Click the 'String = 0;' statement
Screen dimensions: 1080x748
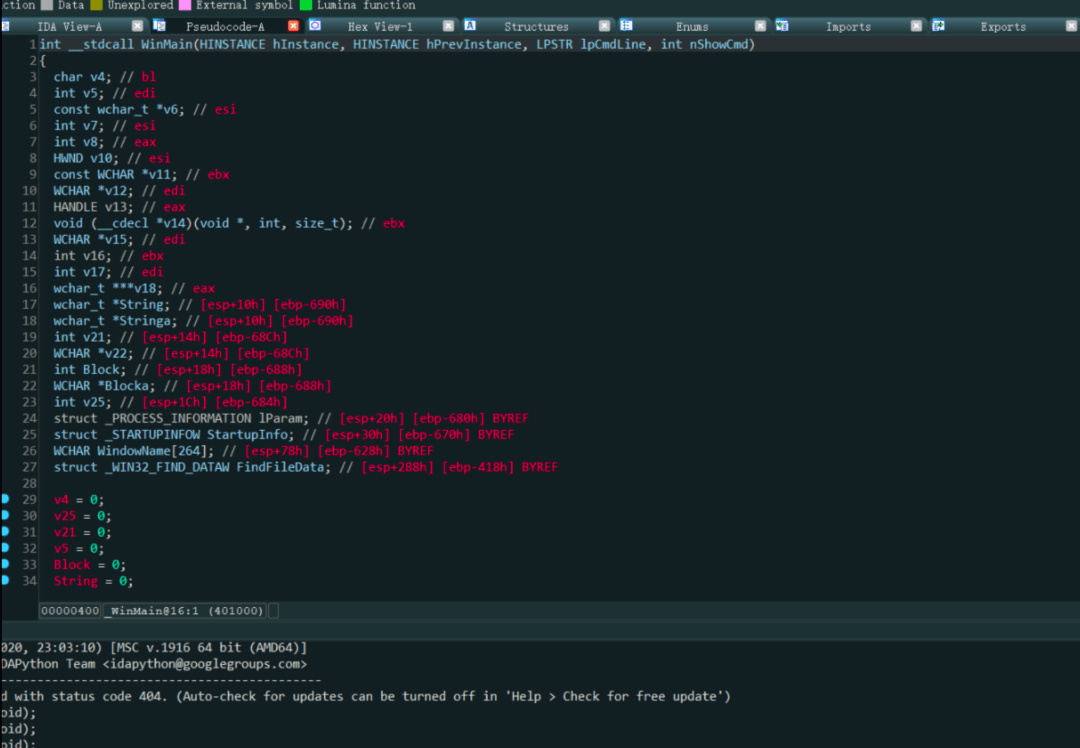click(x=93, y=581)
